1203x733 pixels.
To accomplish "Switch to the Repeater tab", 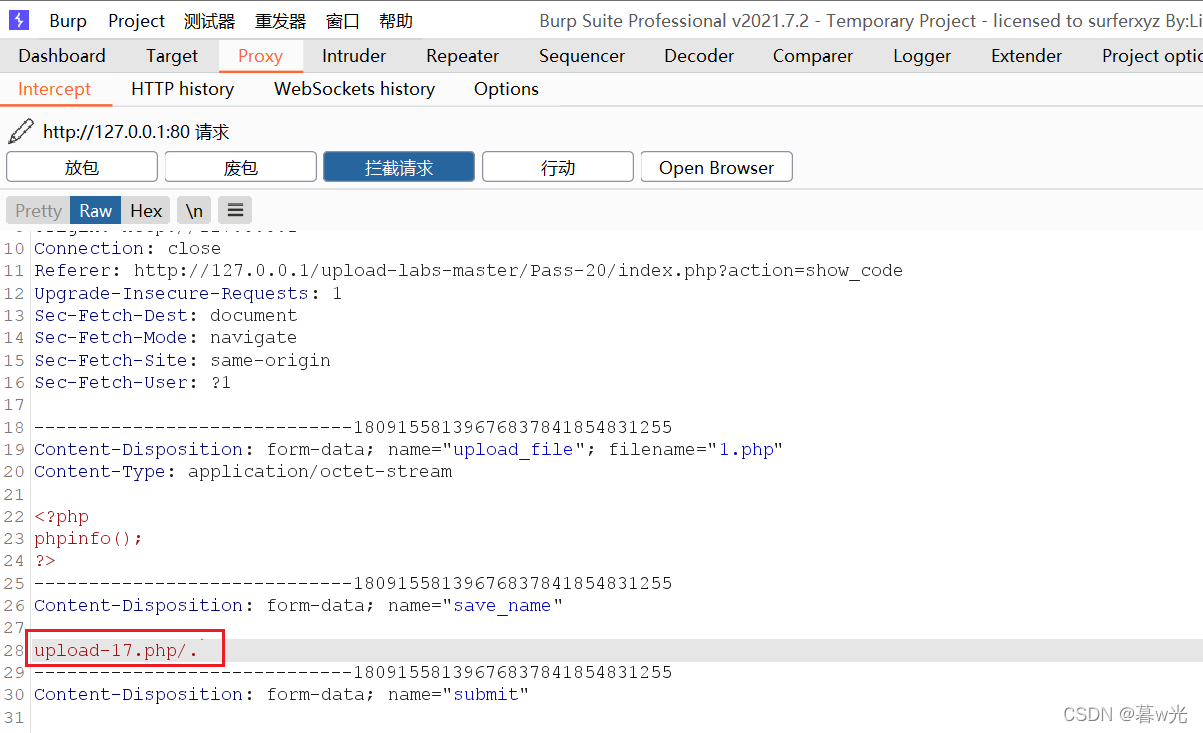I will point(463,56).
